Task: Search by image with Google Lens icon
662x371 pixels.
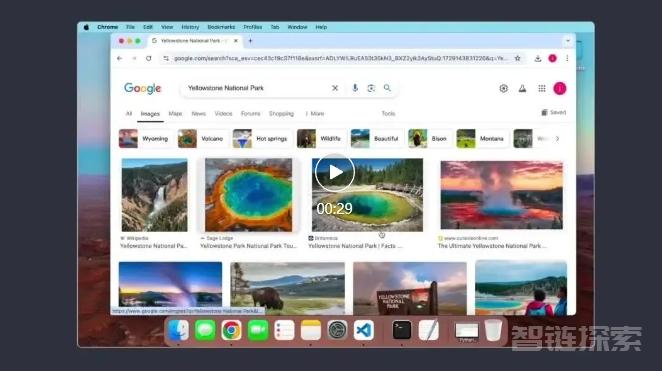Action: tap(371, 88)
